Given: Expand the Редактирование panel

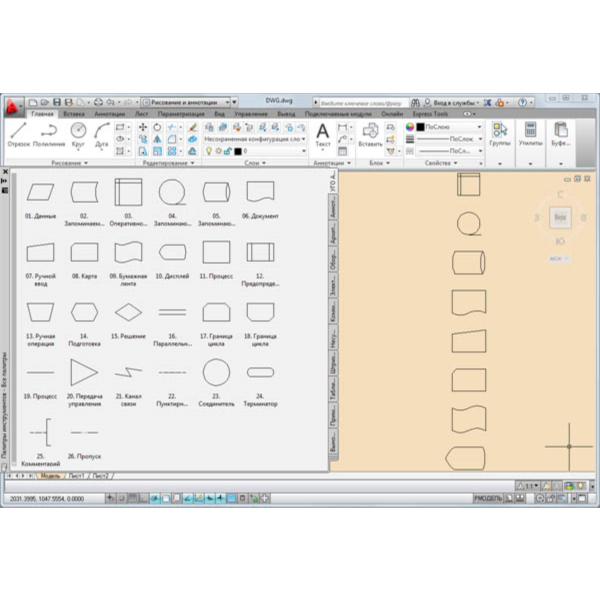Looking at the screenshot, I should [x=168, y=163].
